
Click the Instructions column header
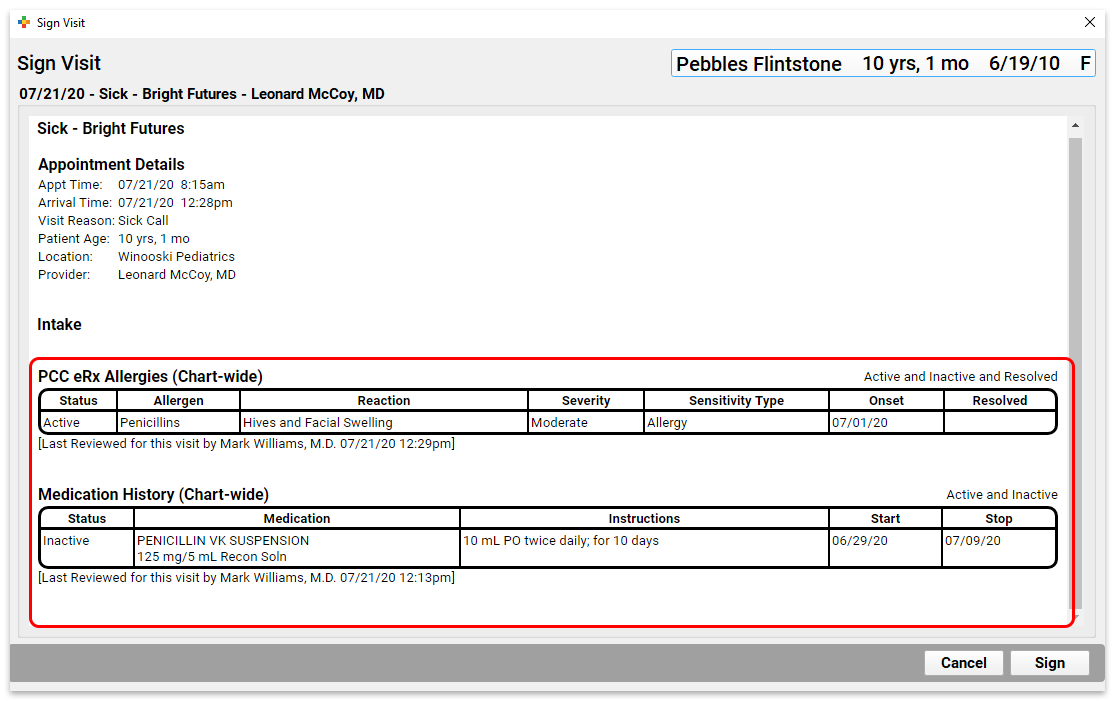[644, 518]
